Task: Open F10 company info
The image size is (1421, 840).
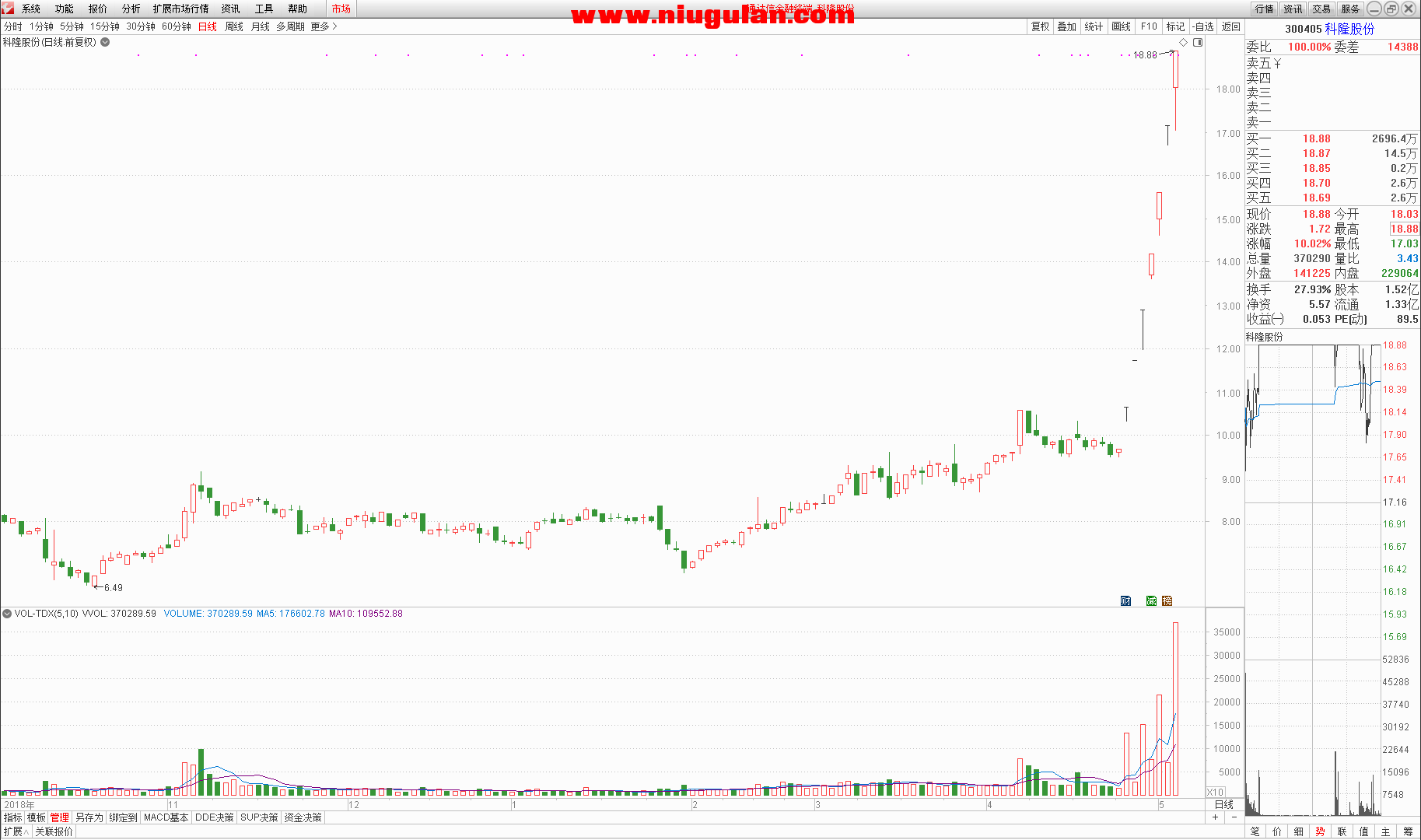Action: coord(1149,26)
